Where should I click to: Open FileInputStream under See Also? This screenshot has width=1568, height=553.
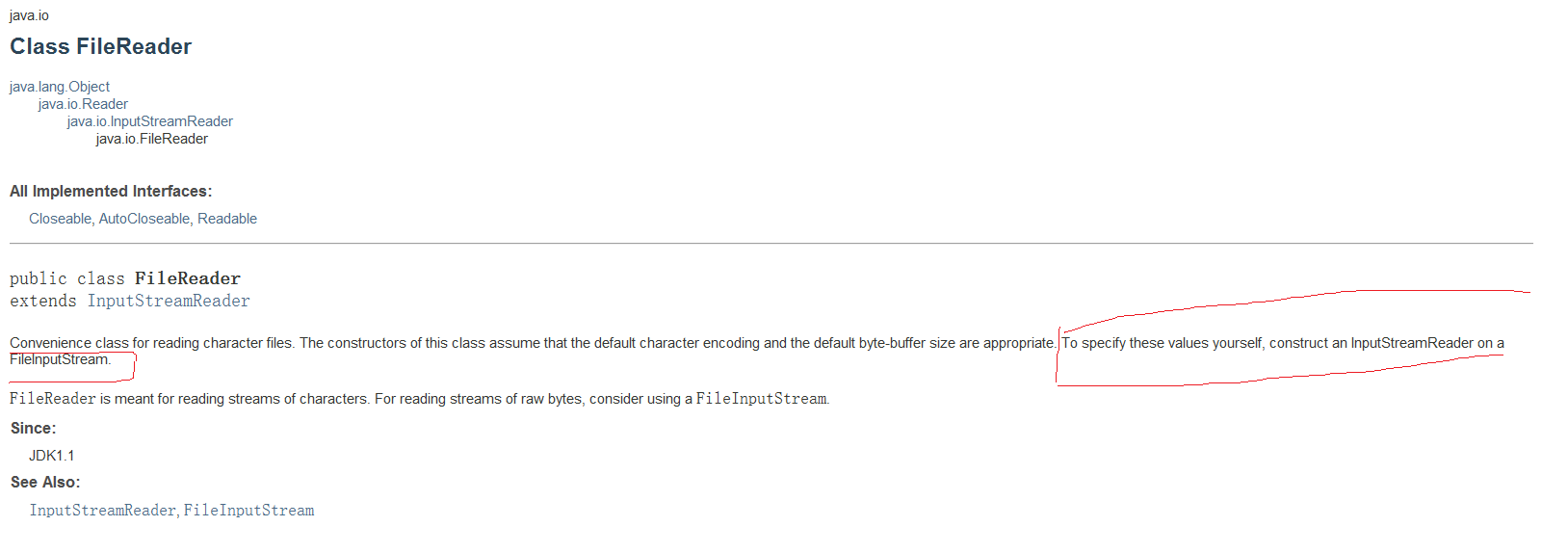pos(248,510)
